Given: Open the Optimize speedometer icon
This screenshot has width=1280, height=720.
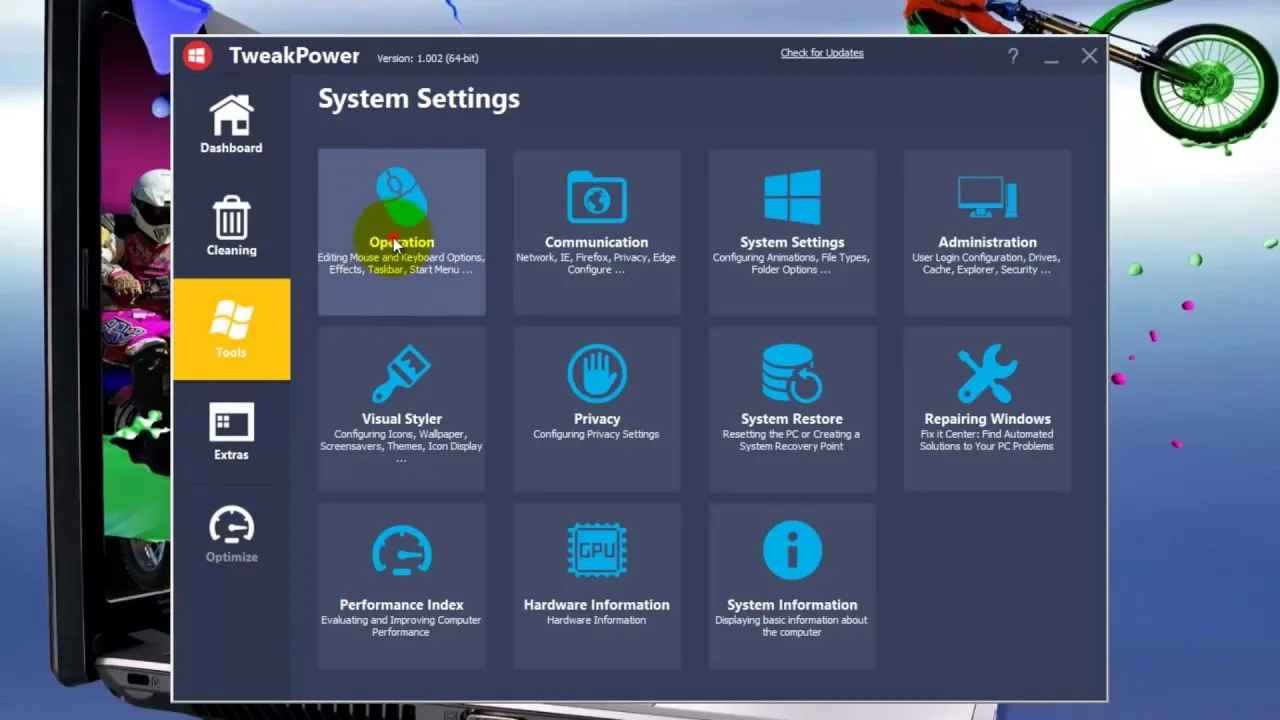Looking at the screenshot, I should (x=231, y=525).
